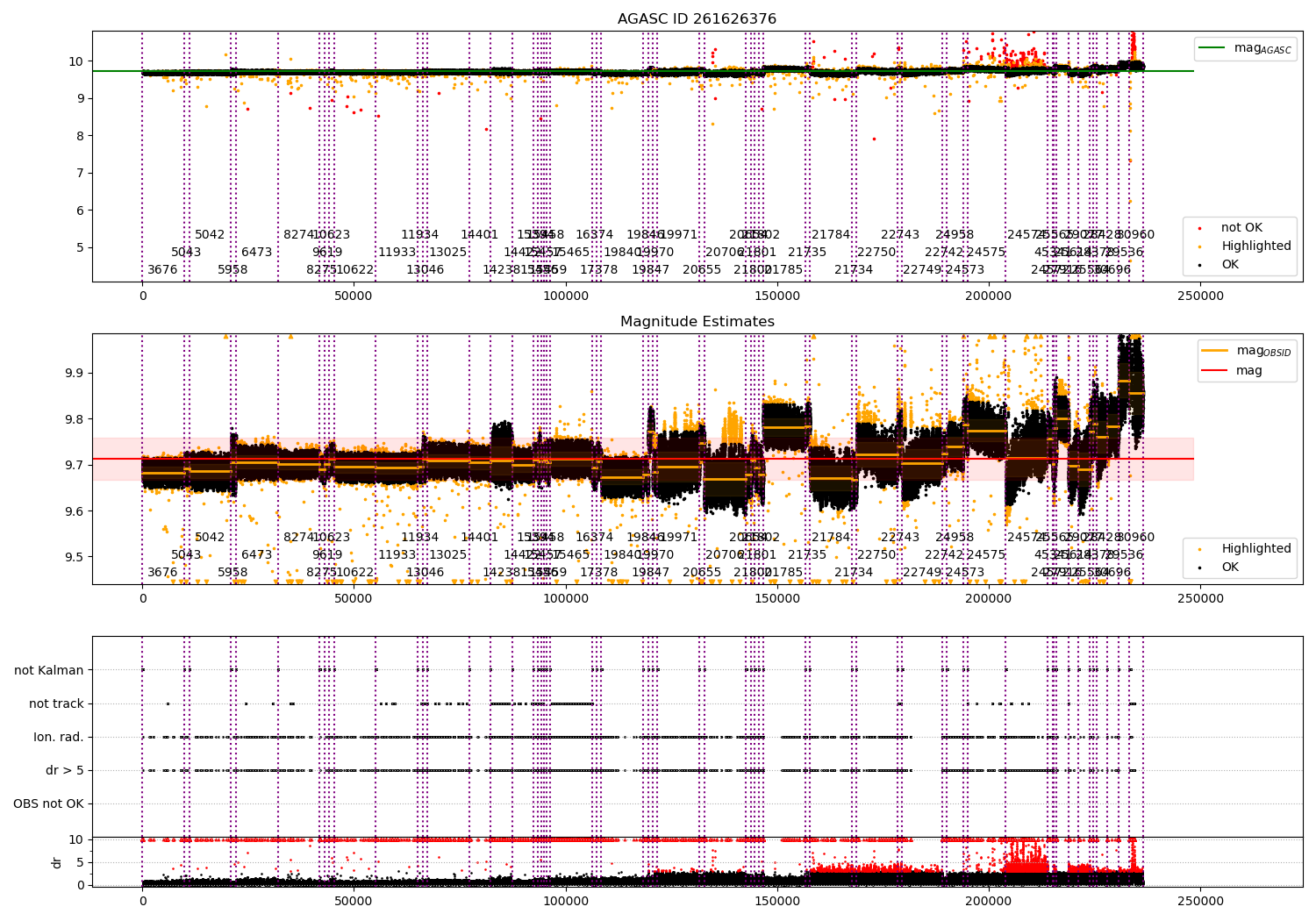Click y-tick '10' on the dr axis

pos(76,839)
